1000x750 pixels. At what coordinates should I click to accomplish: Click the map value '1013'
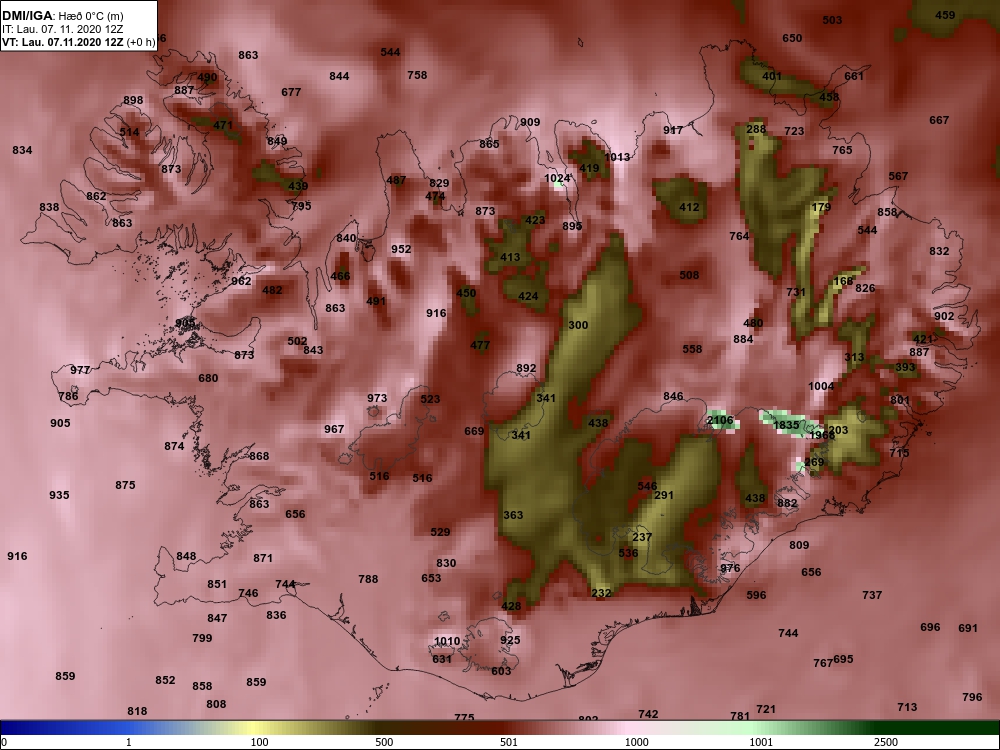(x=617, y=157)
